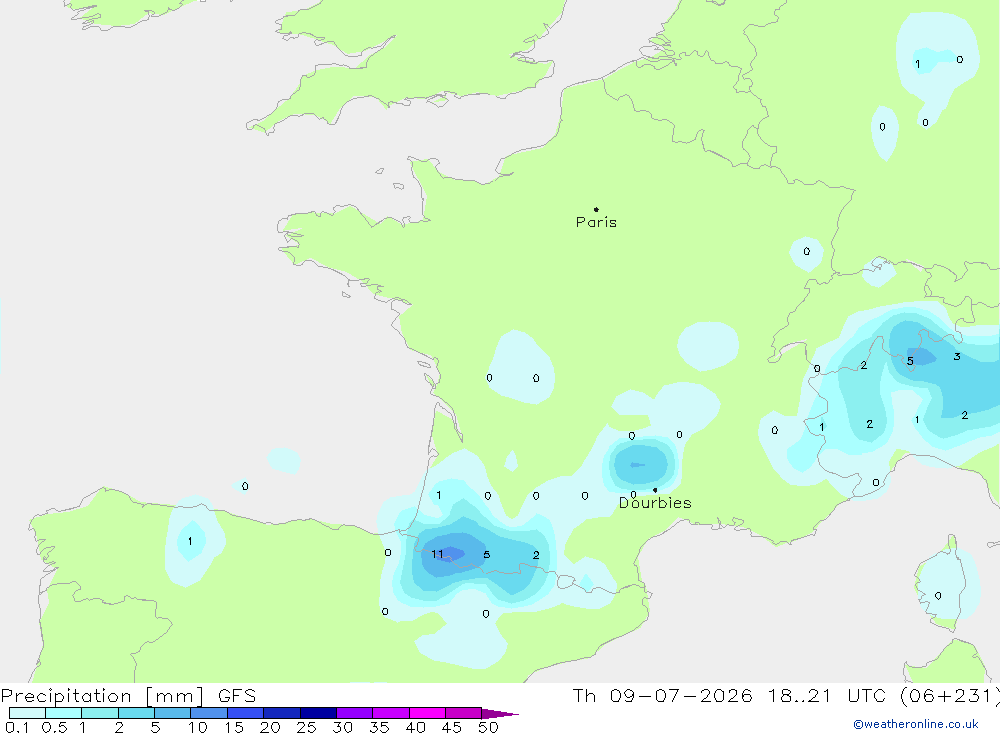Pick the 0.1–0.5 mm legend swatch
Screen dimensions: 1000x733
pos(27,713)
